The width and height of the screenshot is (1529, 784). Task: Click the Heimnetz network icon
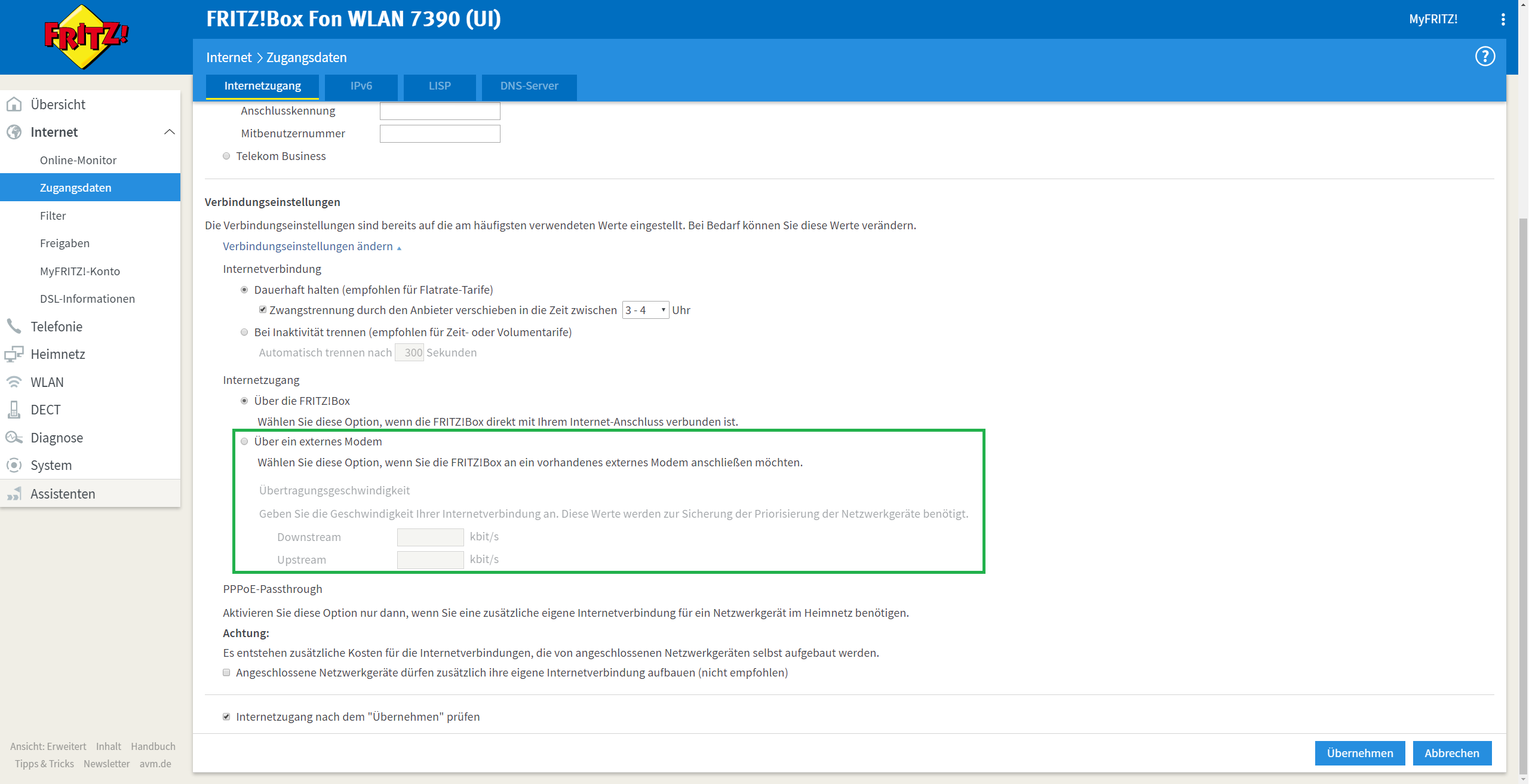click(14, 354)
